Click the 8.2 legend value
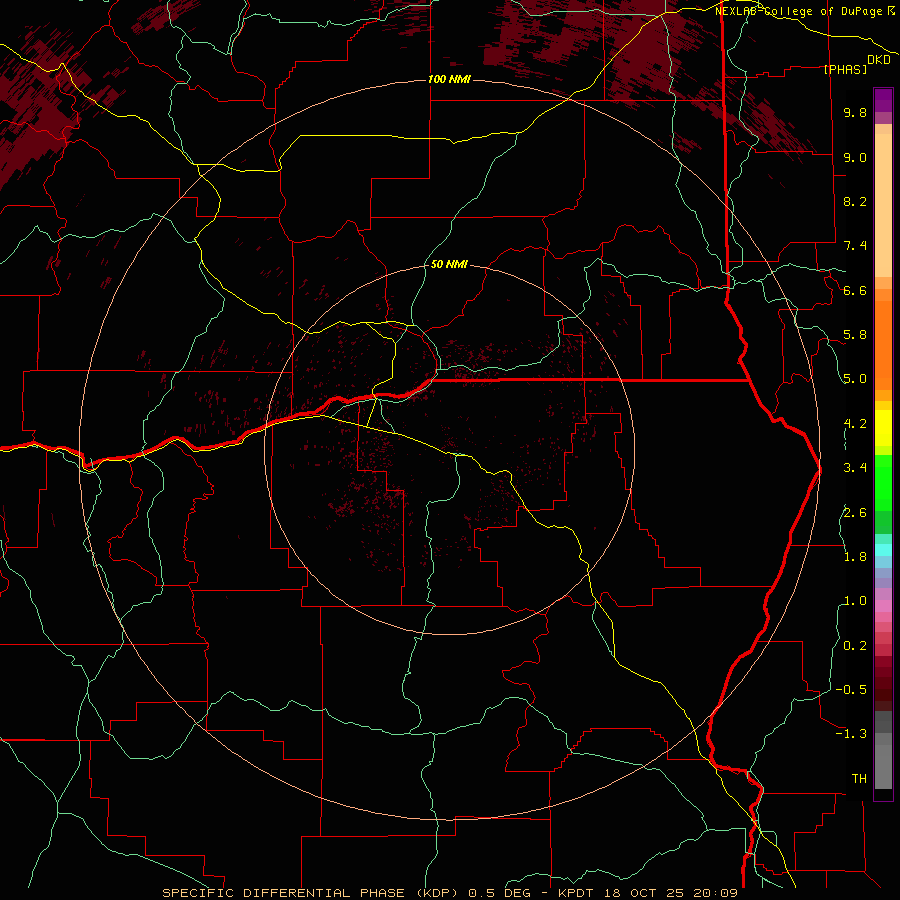The image size is (900, 900). [x=855, y=201]
